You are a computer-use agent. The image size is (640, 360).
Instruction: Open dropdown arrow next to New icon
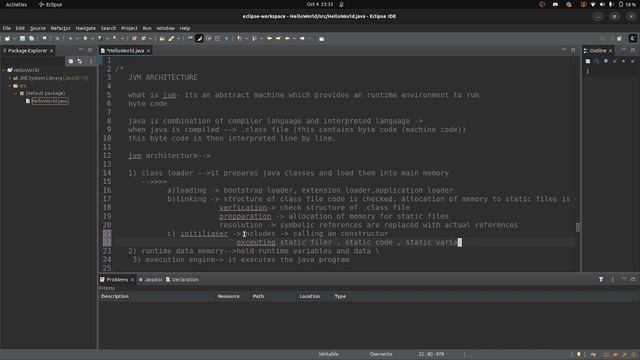pos(14,38)
